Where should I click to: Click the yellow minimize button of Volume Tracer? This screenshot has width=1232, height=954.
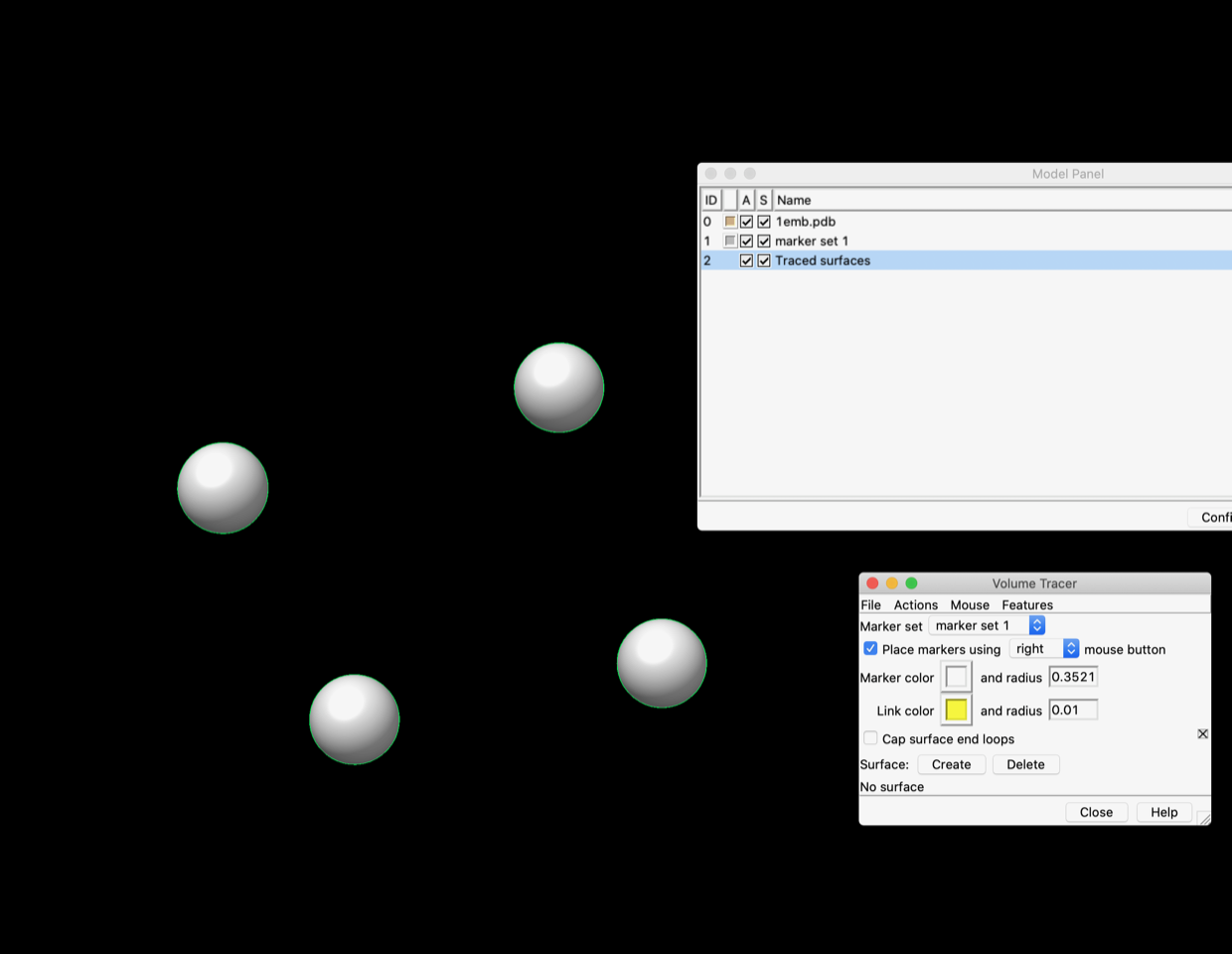coord(891,583)
